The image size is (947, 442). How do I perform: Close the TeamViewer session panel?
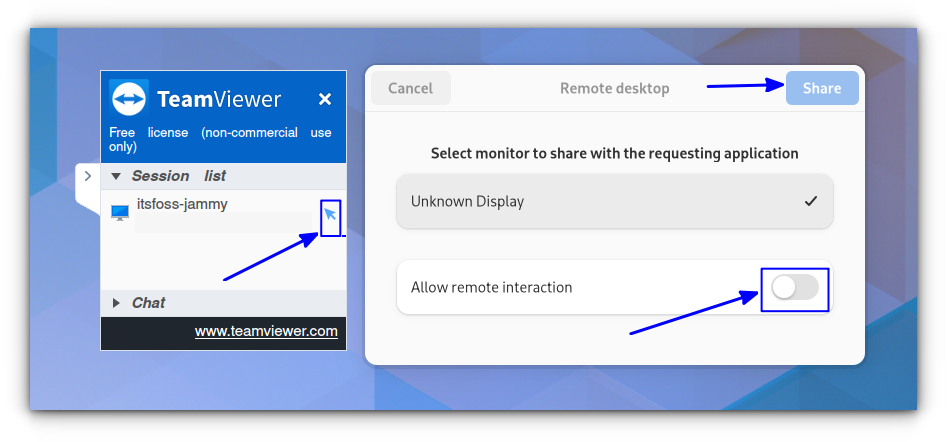(325, 99)
